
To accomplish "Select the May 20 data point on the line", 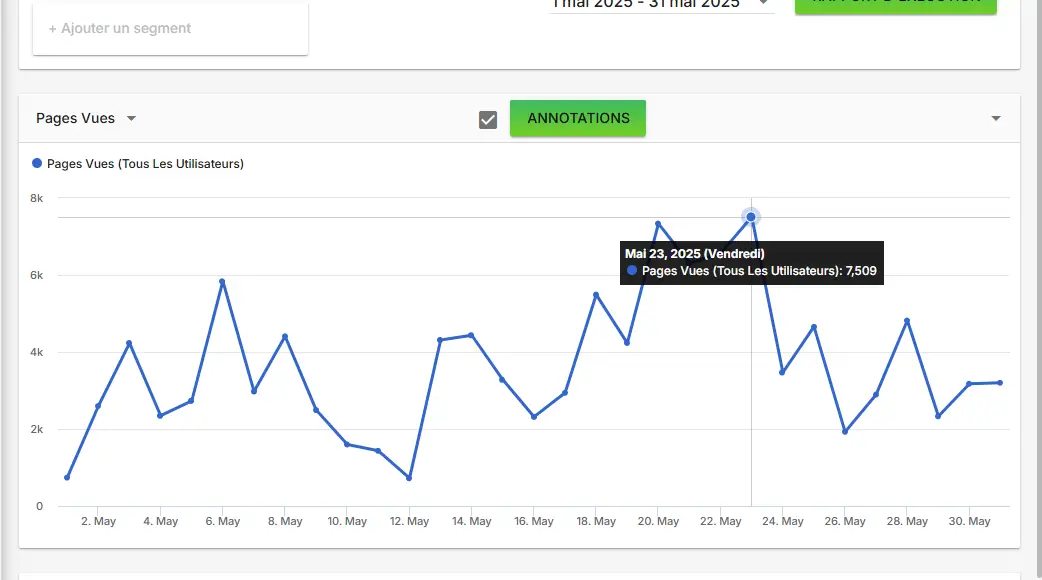I will coord(658,224).
